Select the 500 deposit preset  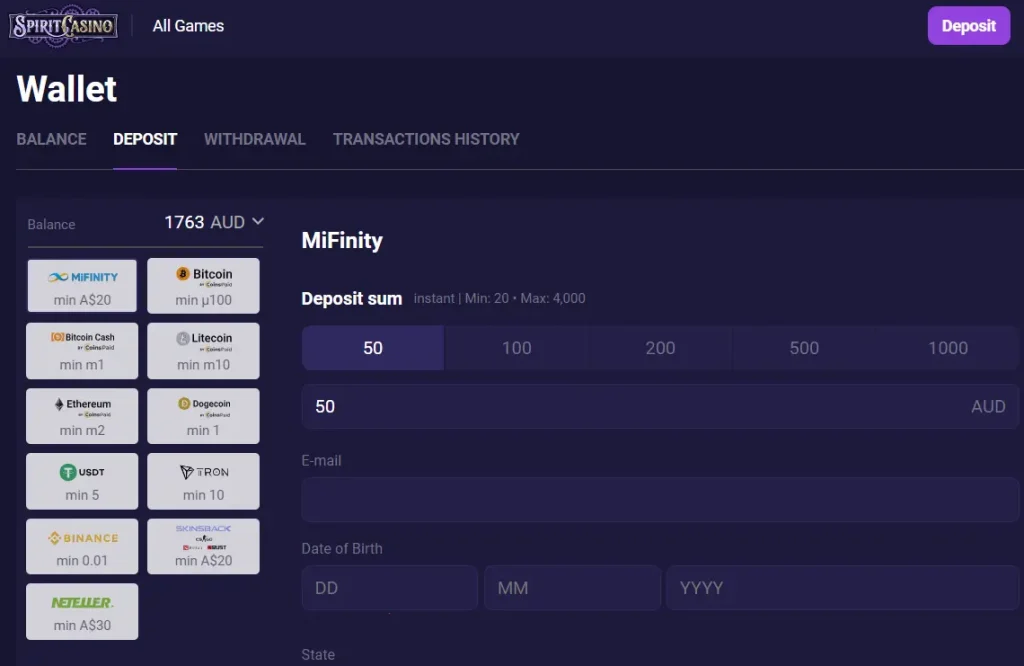(804, 348)
